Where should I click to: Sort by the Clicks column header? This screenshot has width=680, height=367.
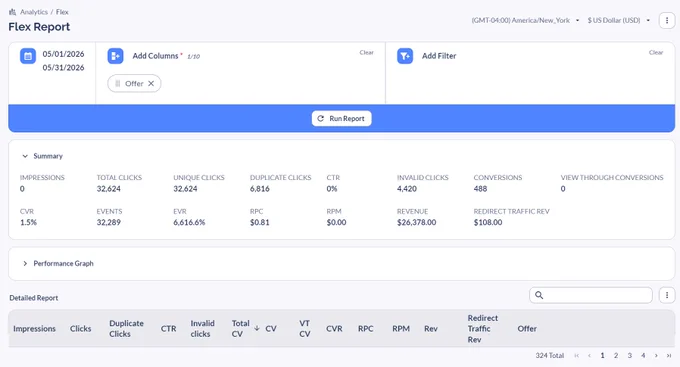click(x=81, y=329)
